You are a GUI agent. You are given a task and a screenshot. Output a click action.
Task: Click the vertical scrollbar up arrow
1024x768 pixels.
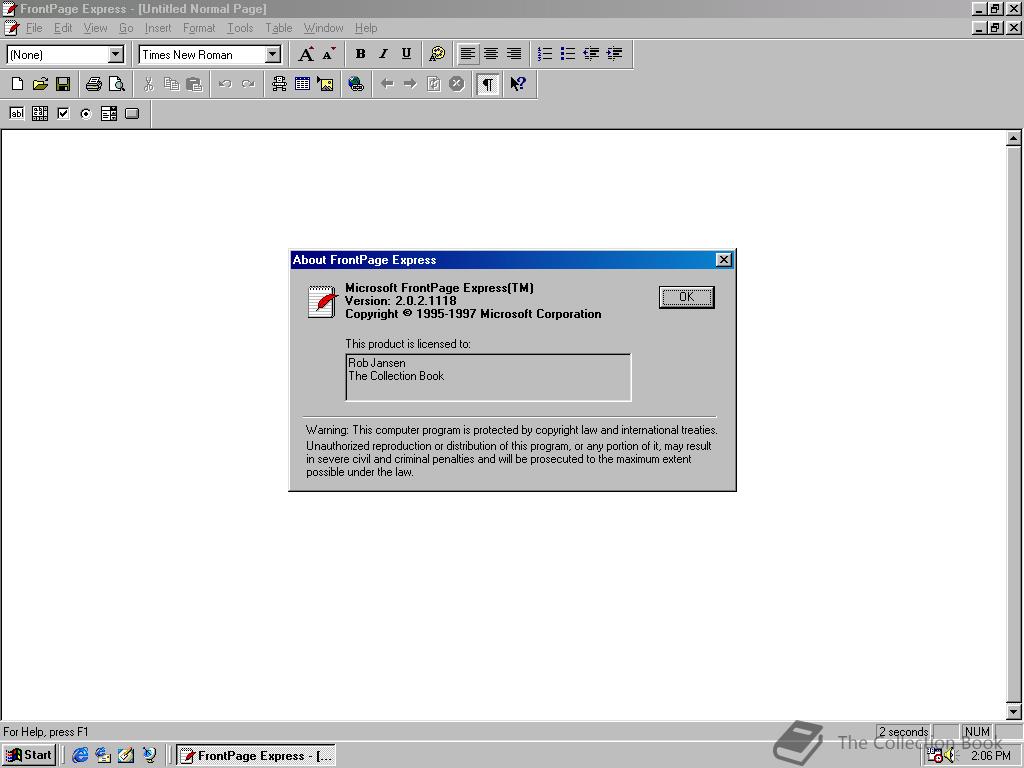(x=1014, y=138)
